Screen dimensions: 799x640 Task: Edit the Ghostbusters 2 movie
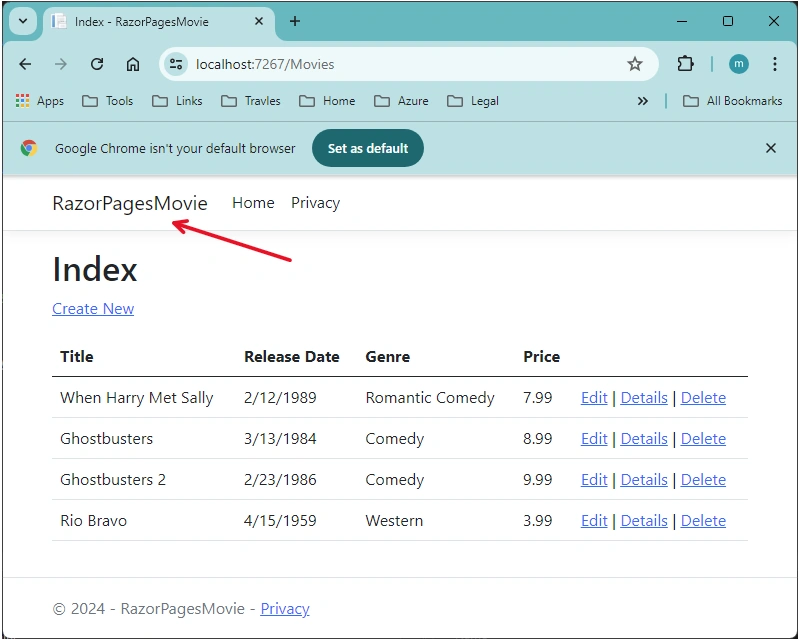pos(594,479)
